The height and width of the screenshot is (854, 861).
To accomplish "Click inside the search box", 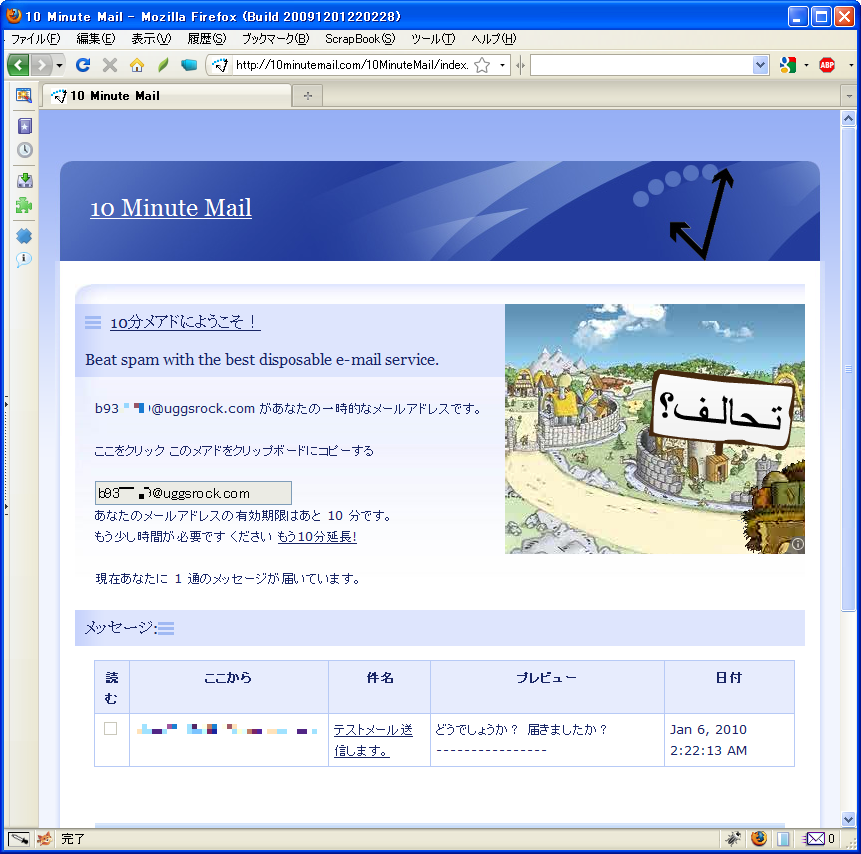I will 641,65.
